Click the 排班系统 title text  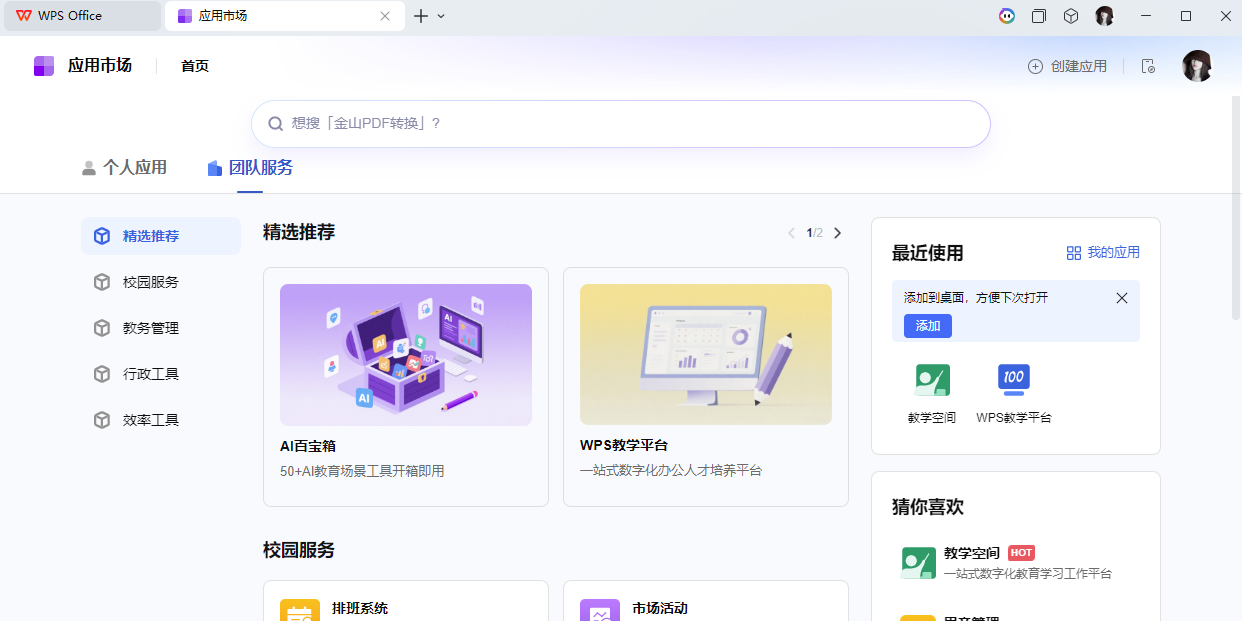pos(360,608)
